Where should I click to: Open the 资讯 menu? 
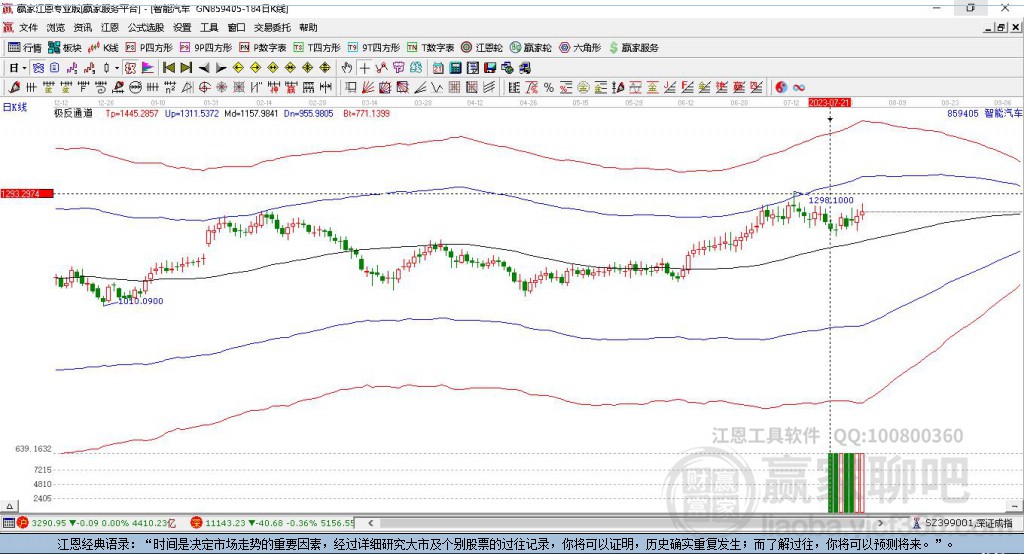(x=82, y=27)
